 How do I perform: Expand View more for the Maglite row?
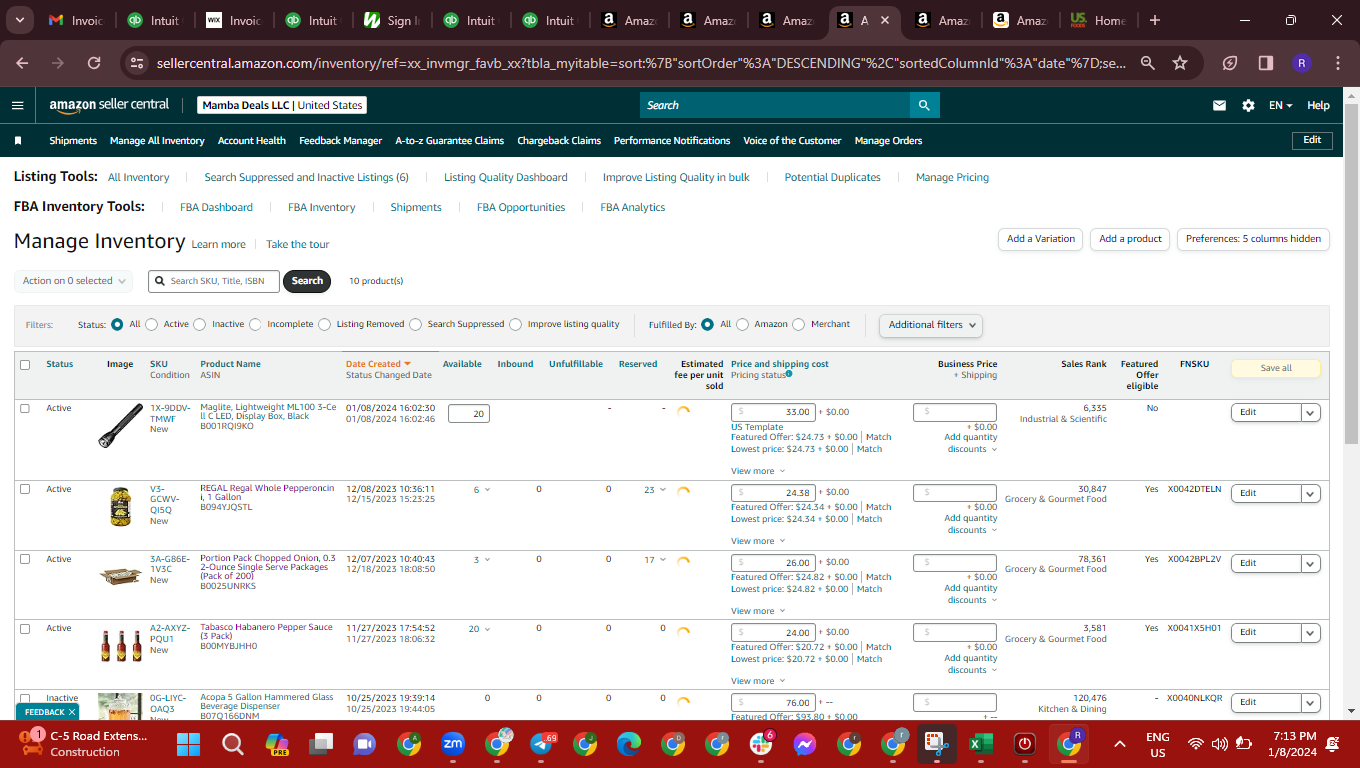pos(757,471)
